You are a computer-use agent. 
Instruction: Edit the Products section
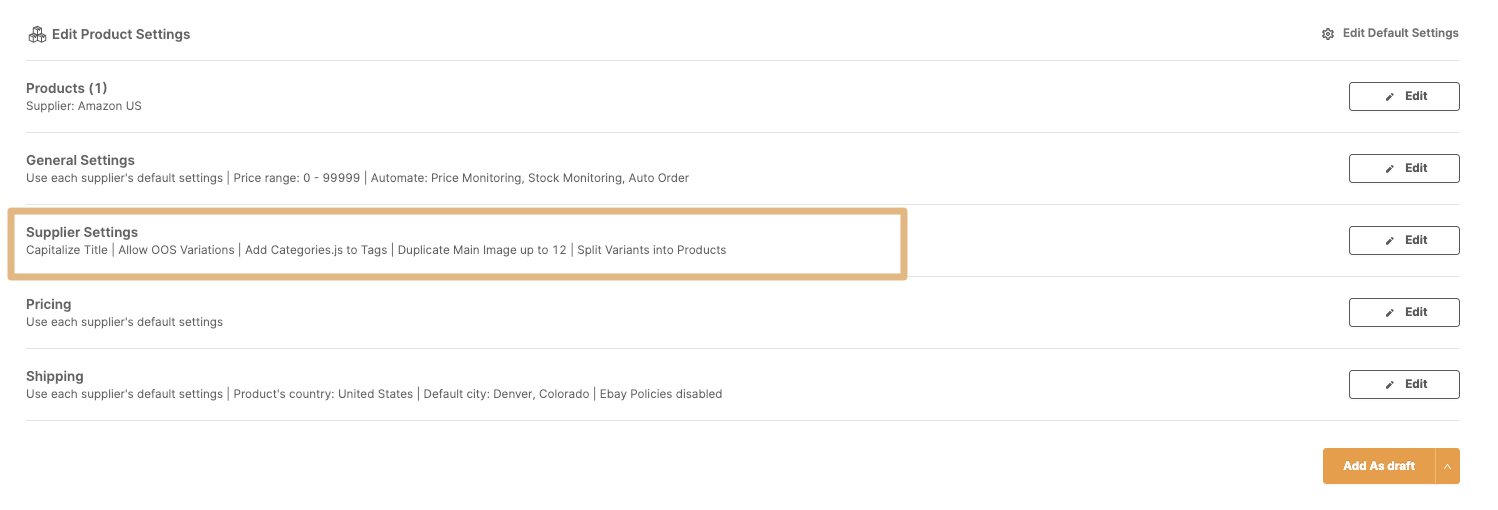point(1404,96)
